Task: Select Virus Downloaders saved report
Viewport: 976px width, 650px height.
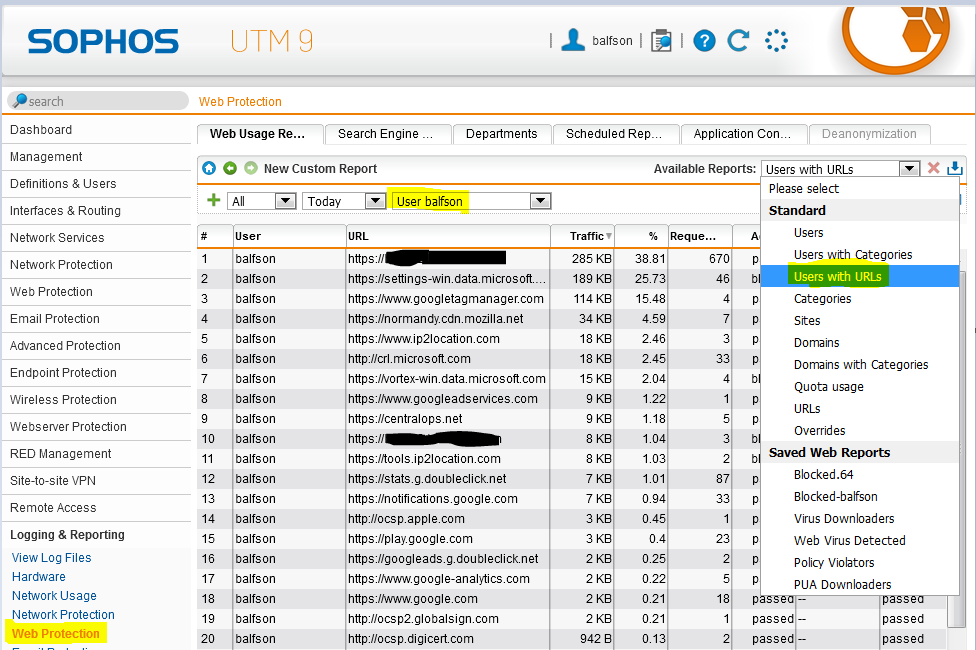Action: click(860, 519)
